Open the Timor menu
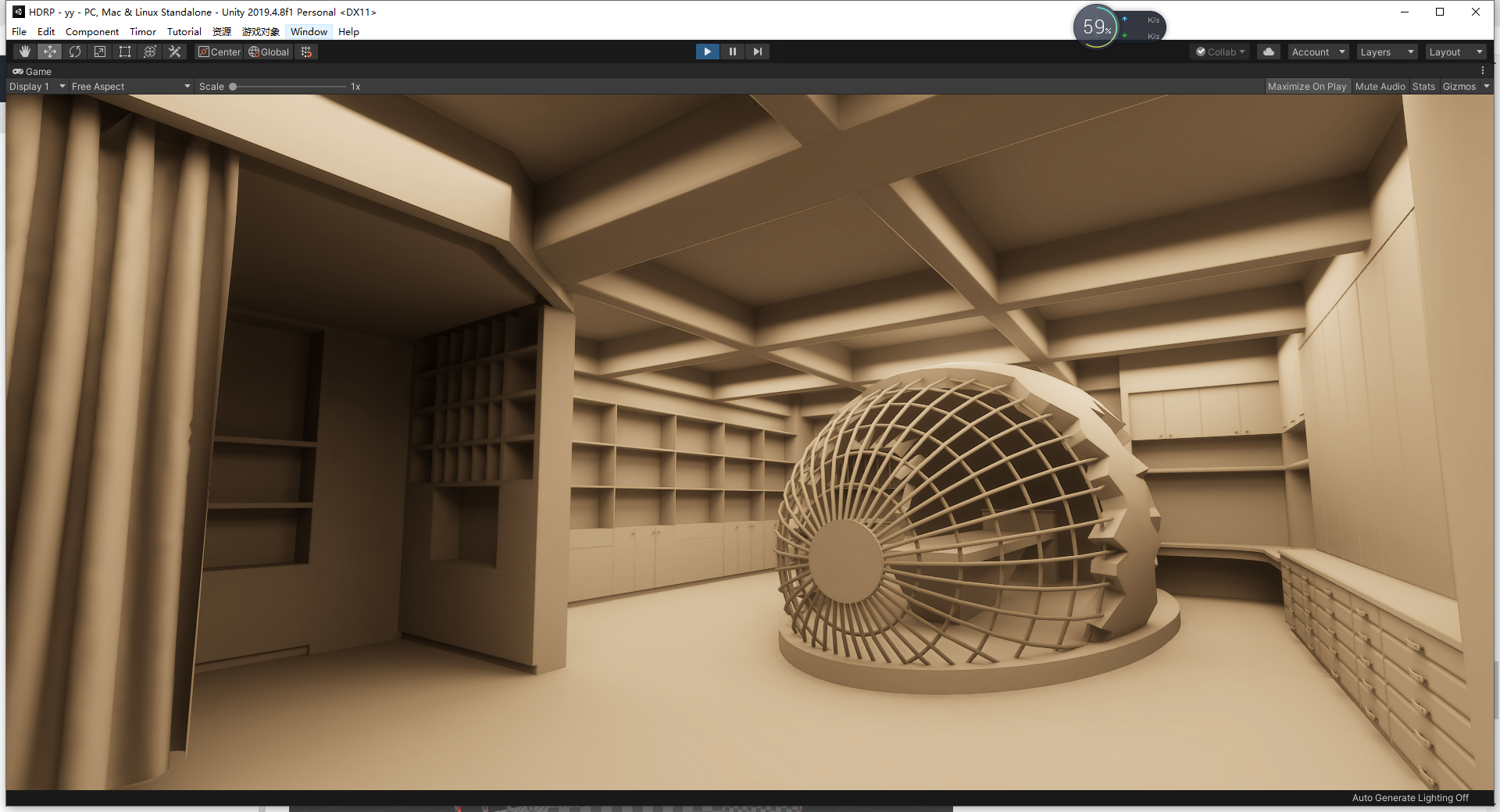Image resolution: width=1500 pixels, height=812 pixels. tap(143, 31)
